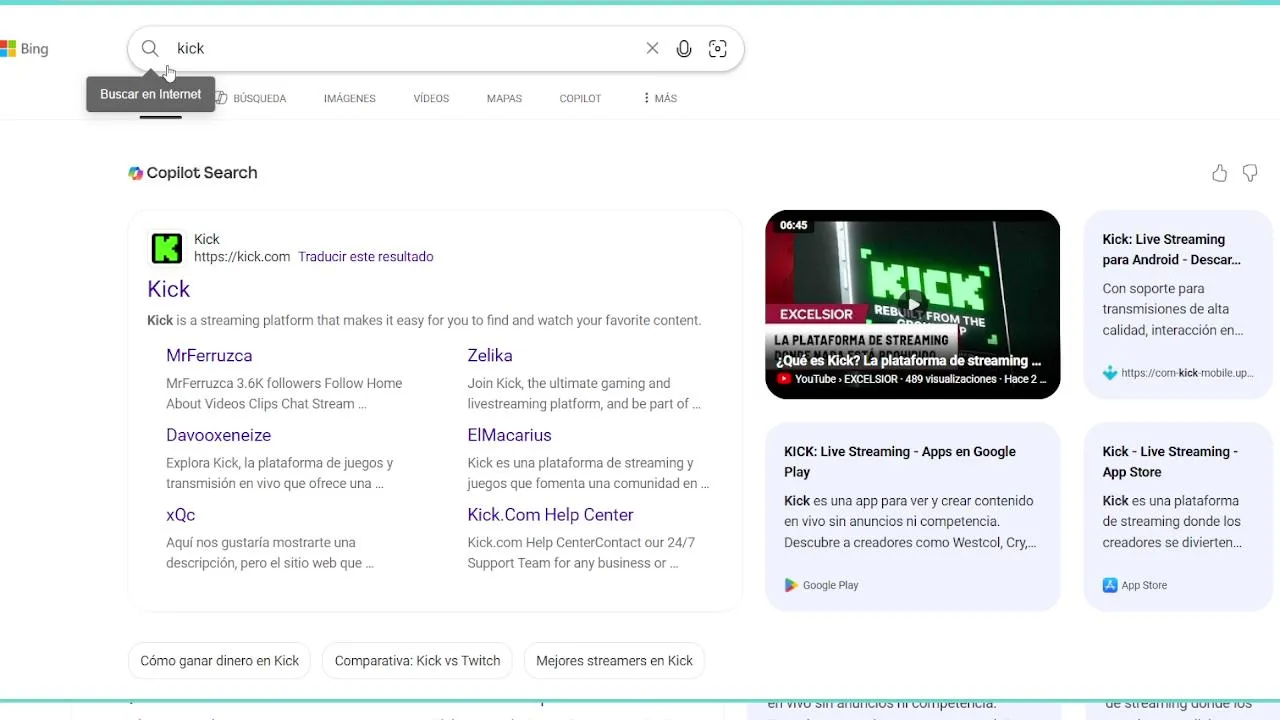
Task: Switch to the IMÁGENES tab
Action: 350,98
